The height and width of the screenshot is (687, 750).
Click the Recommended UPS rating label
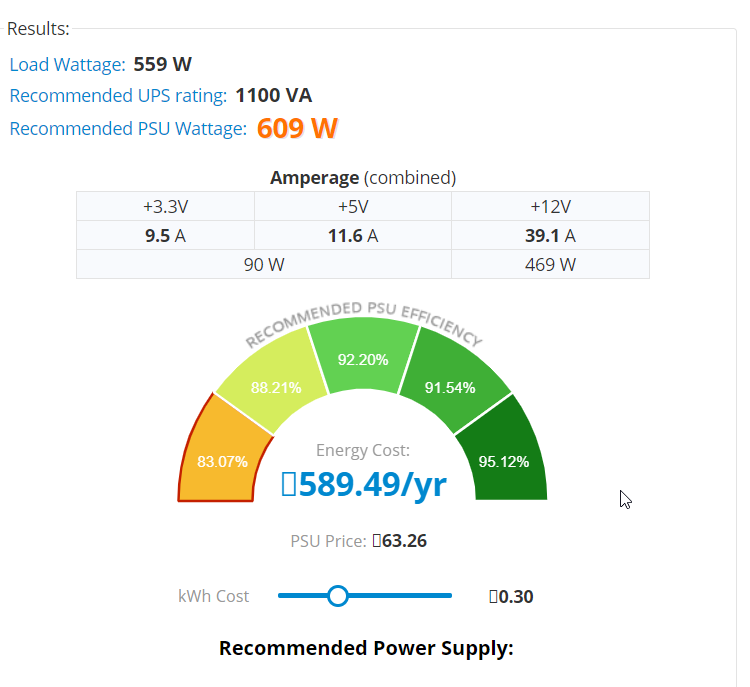tap(118, 96)
